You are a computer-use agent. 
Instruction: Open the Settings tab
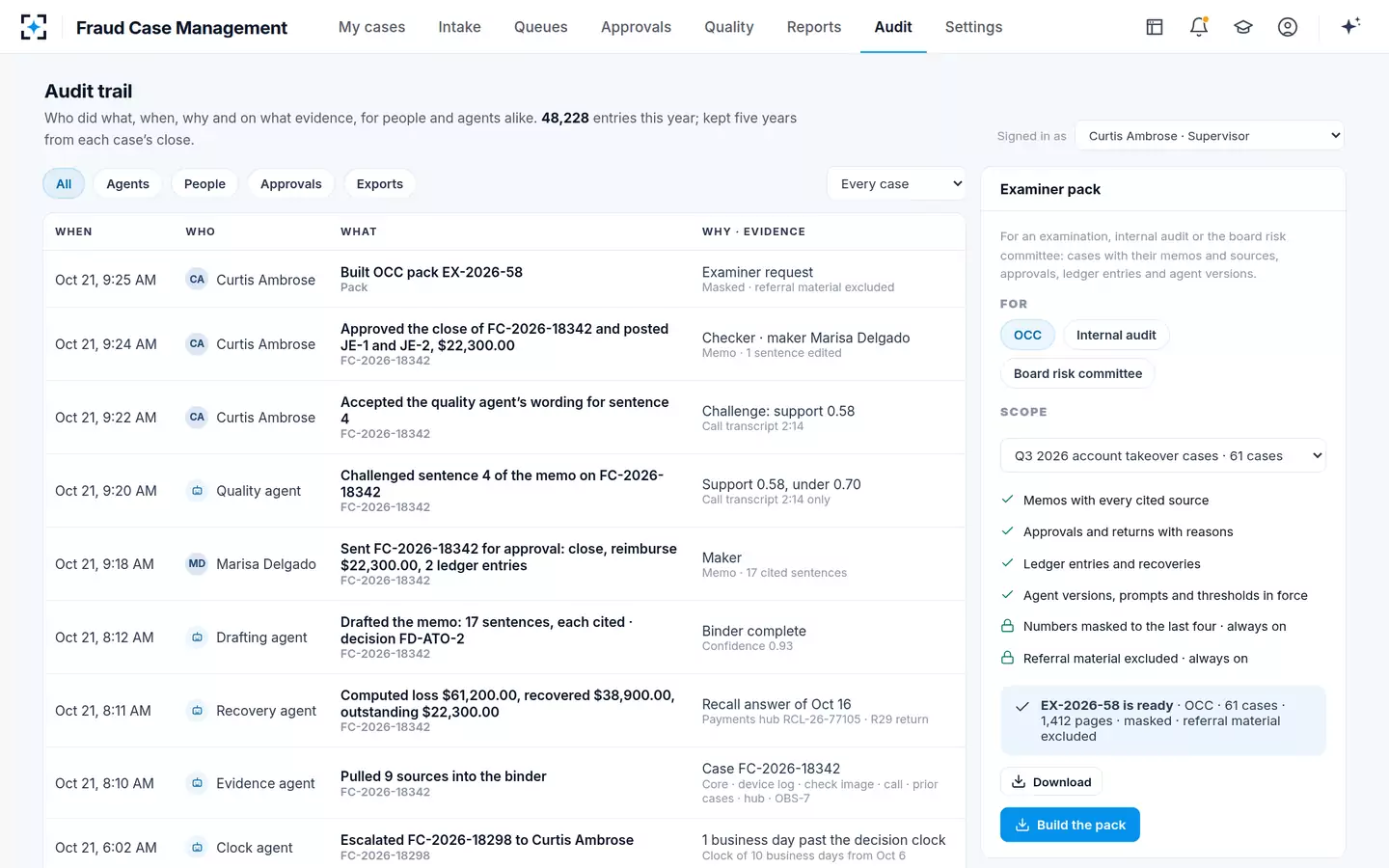(x=973, y=27)
